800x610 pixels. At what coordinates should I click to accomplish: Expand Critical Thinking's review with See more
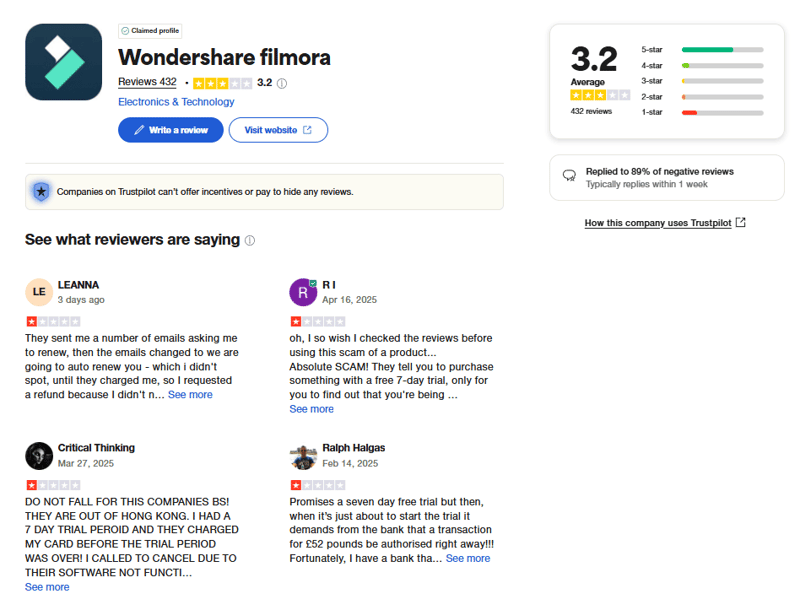pyautogui.click(x=47, y=587)
